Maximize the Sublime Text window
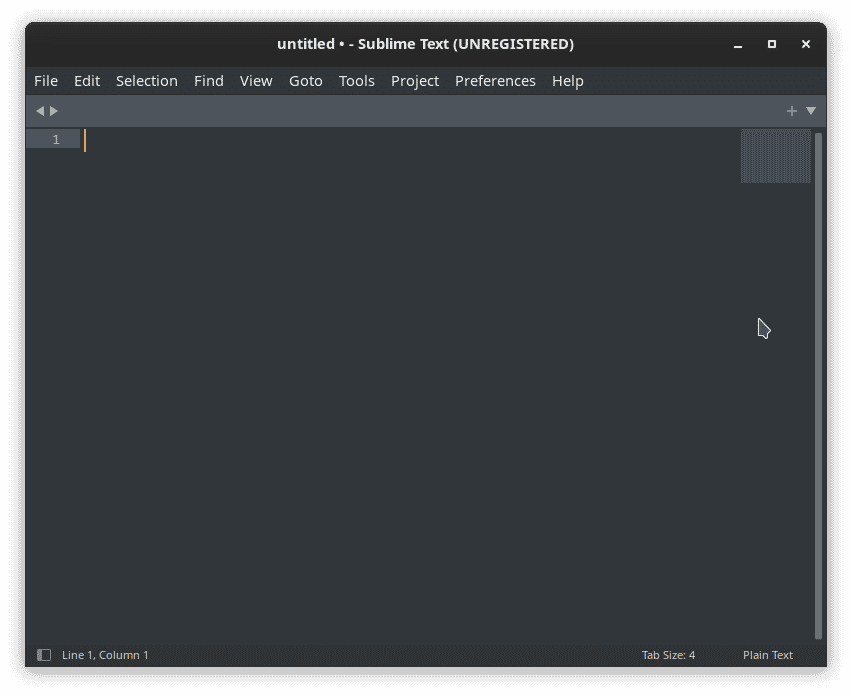Screen dimensions: 852x695 pyautogui.click(x=772, y=44)
